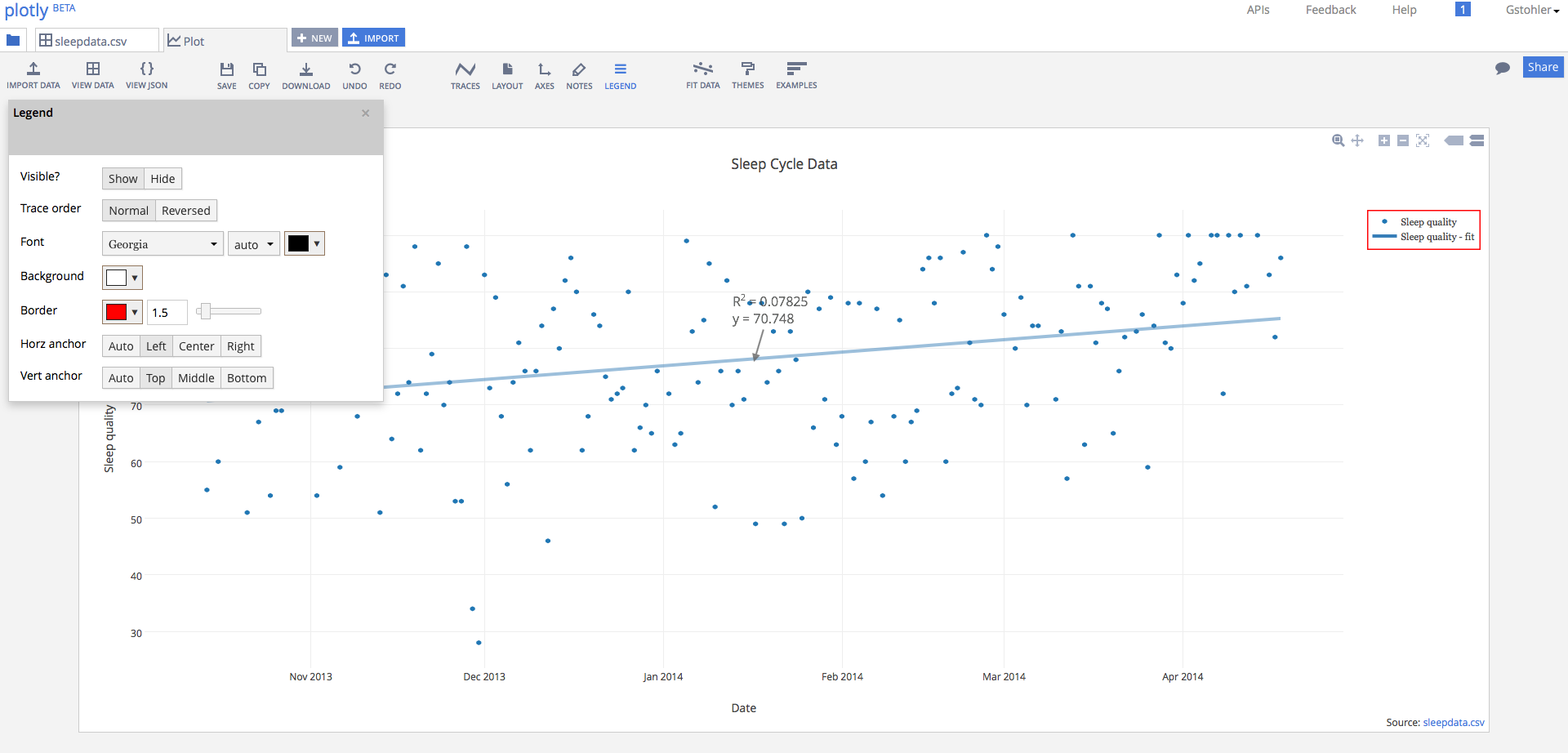Click the autoscale expand icon on plot

pos(1423,140)
